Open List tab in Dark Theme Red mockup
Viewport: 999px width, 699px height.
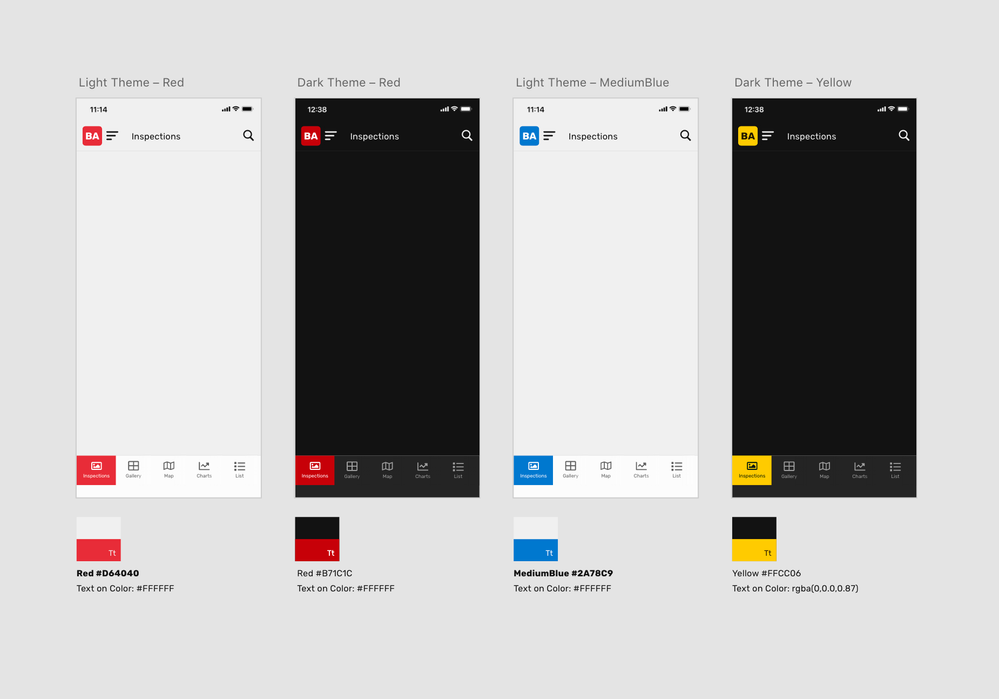click(x=458, y=470)
